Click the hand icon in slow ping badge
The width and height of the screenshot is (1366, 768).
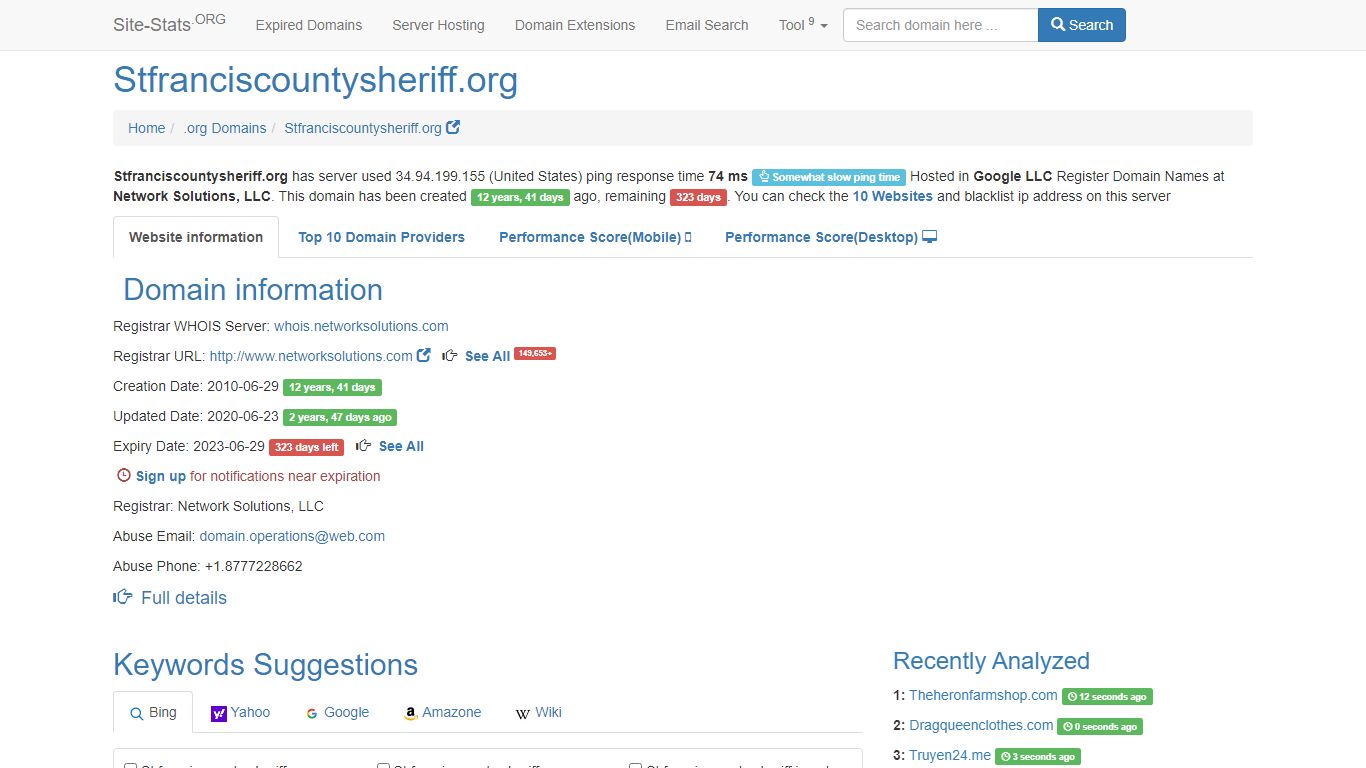click(x=764, y=177)
